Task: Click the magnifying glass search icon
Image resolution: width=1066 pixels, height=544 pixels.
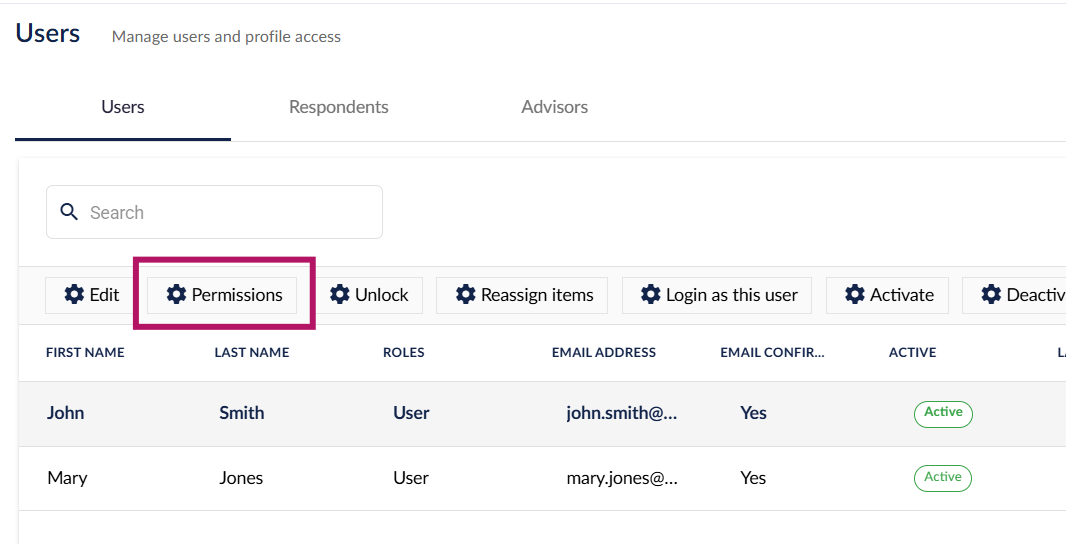Action: pos(69,212)
